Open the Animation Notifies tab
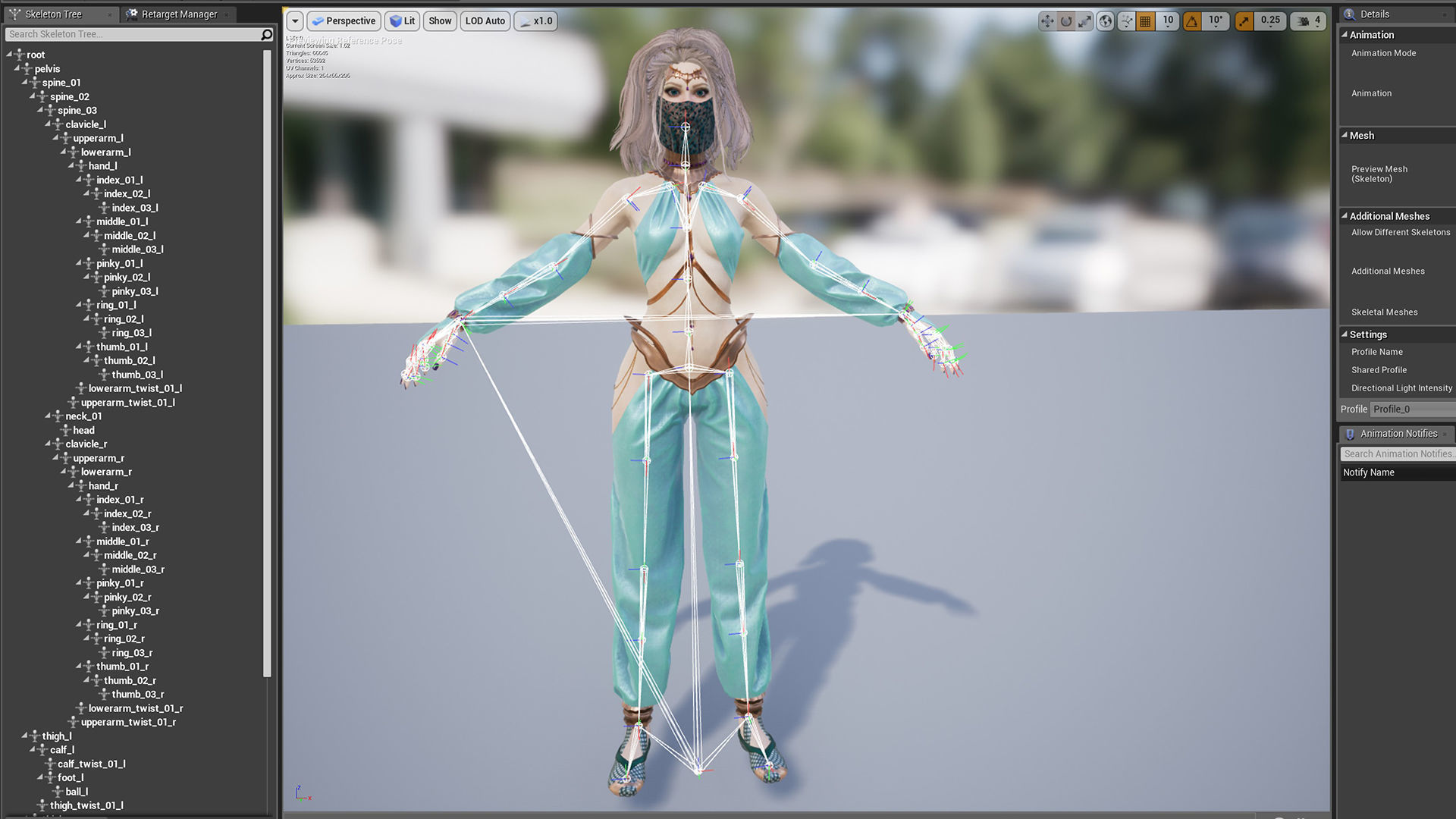1456x819 pixels. (x=1398, y=434)
